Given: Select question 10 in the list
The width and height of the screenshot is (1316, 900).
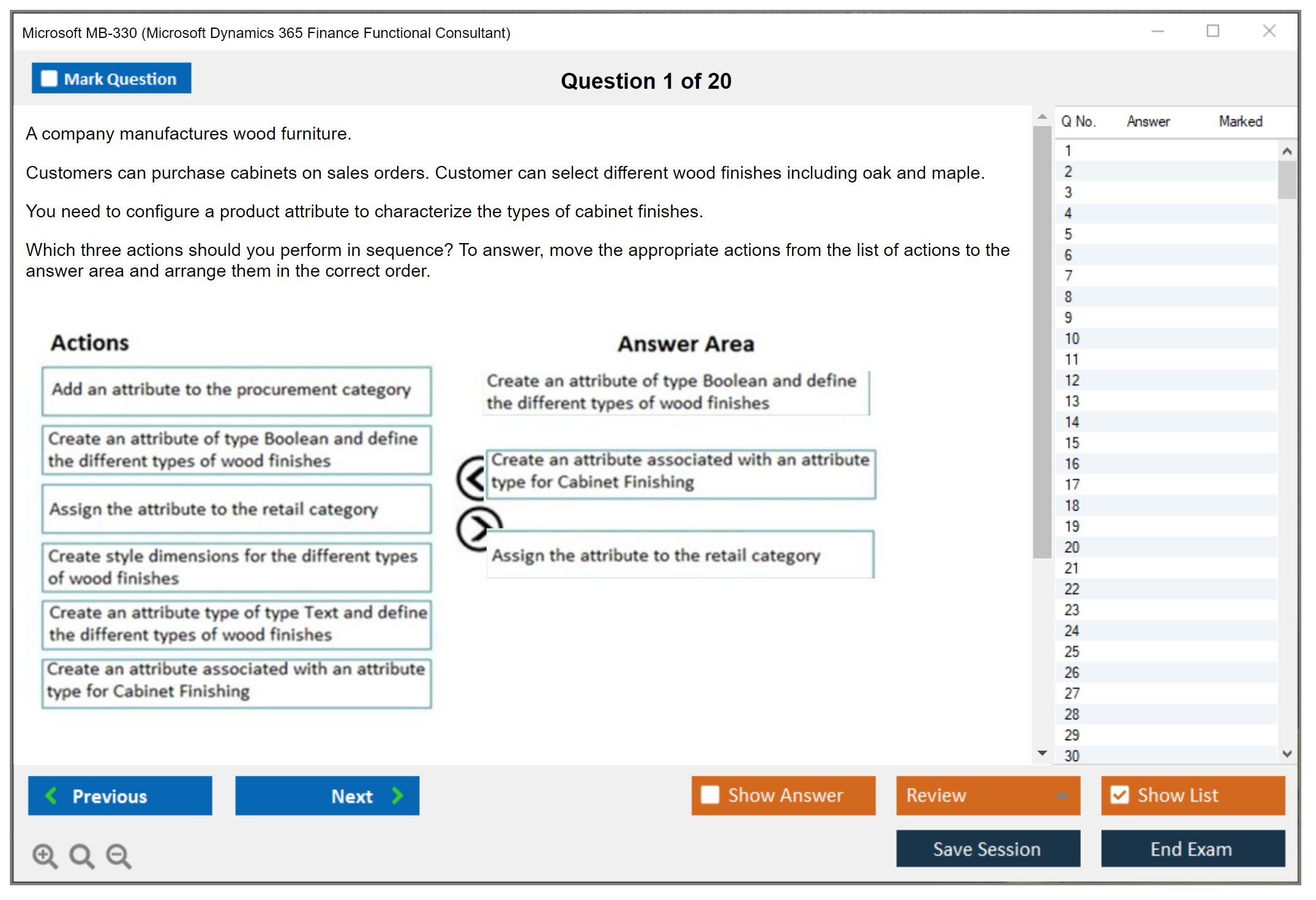Looking at the screenshot, I should (x=1072, y=339).
